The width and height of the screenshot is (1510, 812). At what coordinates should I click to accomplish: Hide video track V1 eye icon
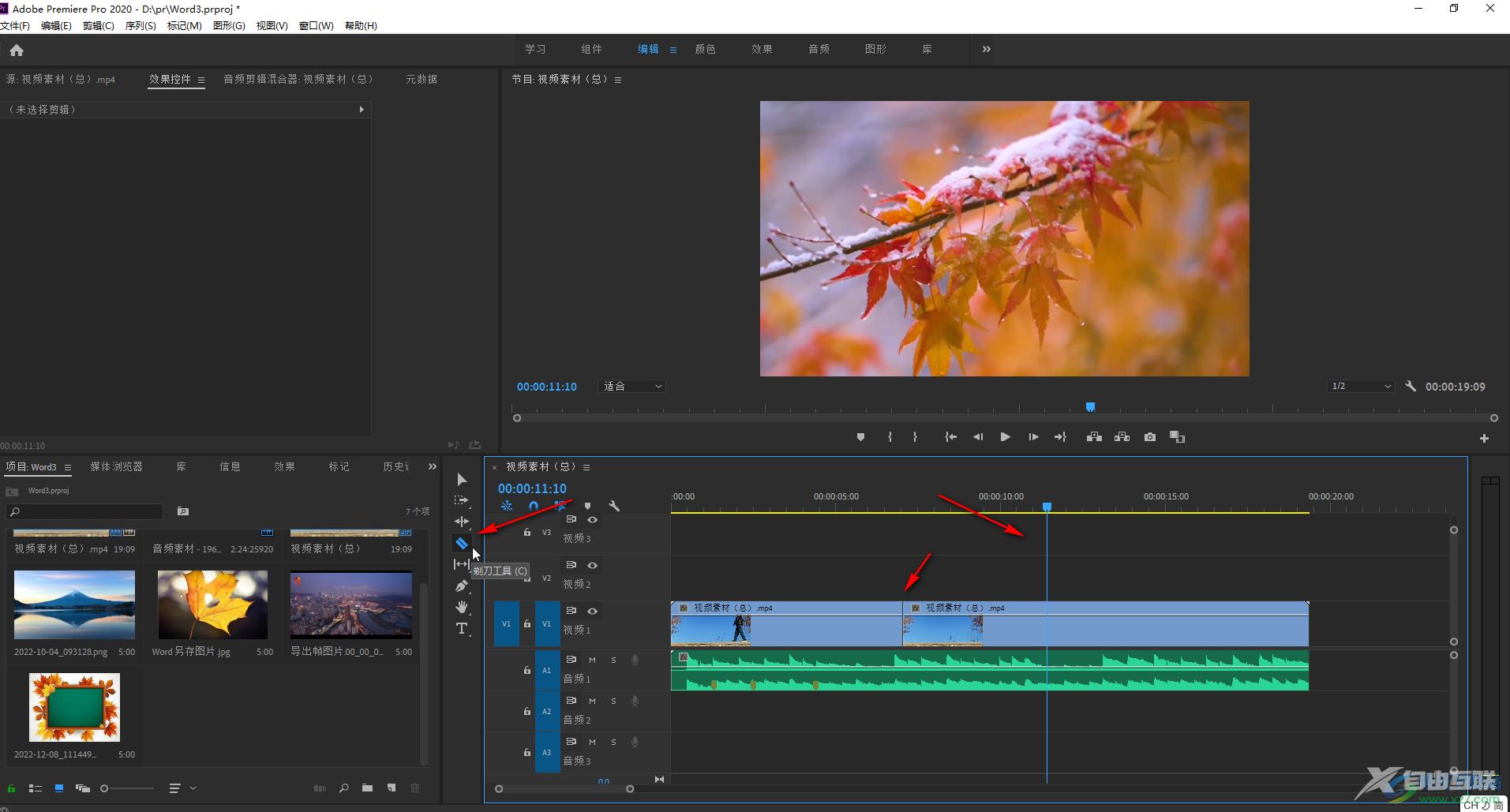coord(592,611)
